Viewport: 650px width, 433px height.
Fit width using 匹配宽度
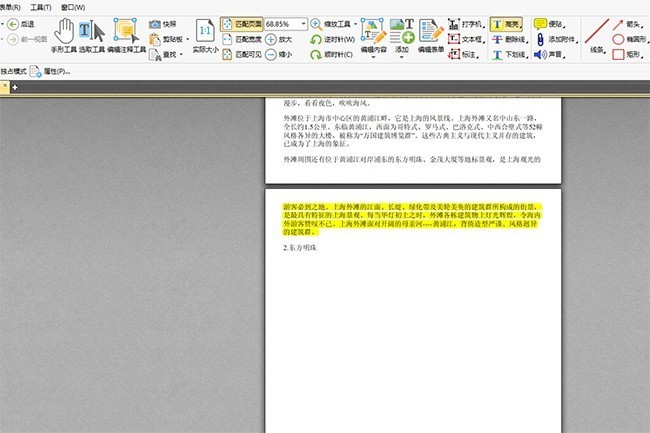[242, 39]
